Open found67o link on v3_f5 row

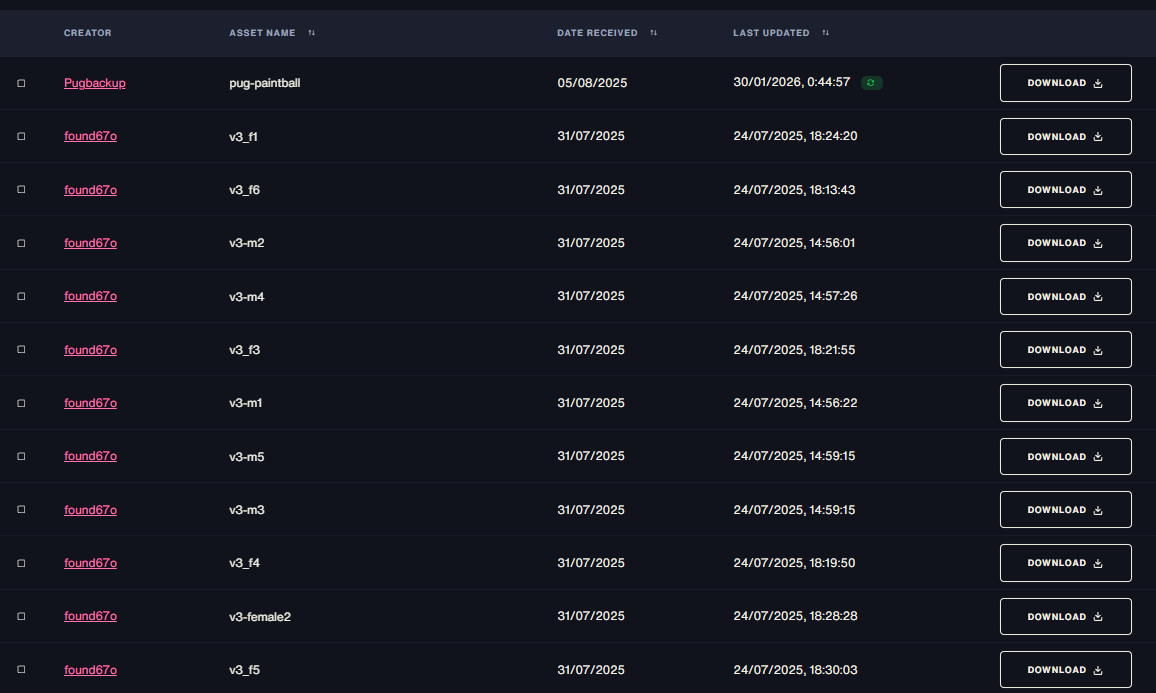coord(90,669)
